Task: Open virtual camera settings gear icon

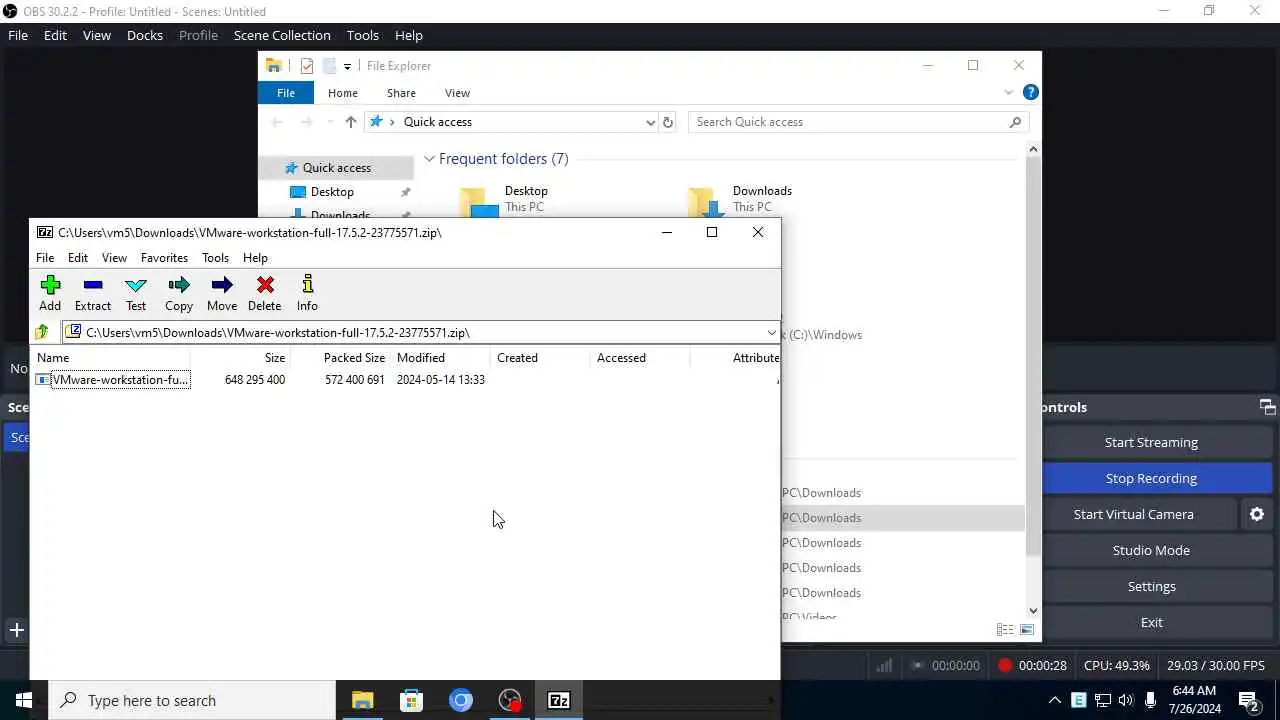Action: coord(1257,514)
